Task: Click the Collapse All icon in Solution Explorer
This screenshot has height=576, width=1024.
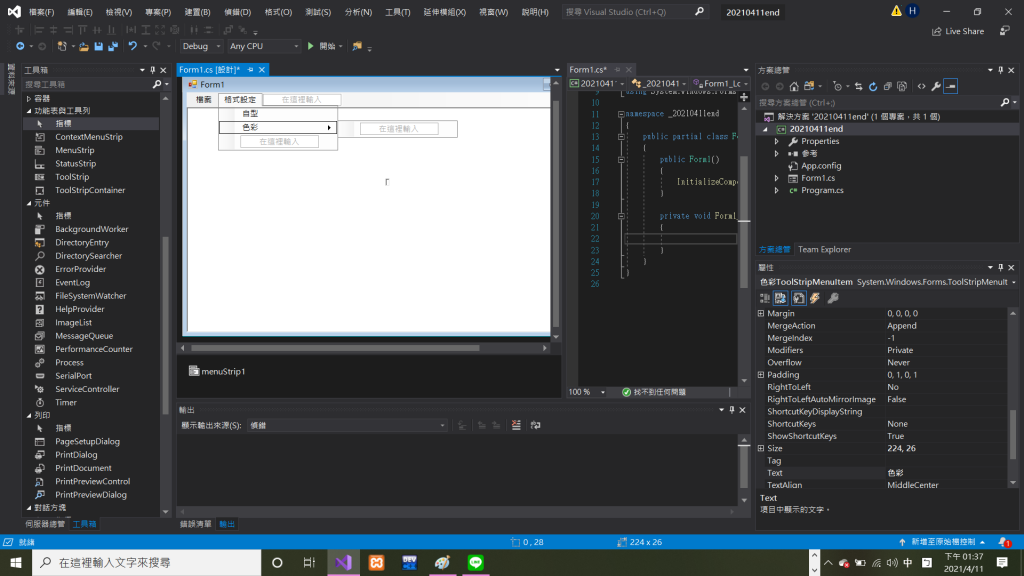Action: pos(888,86)
